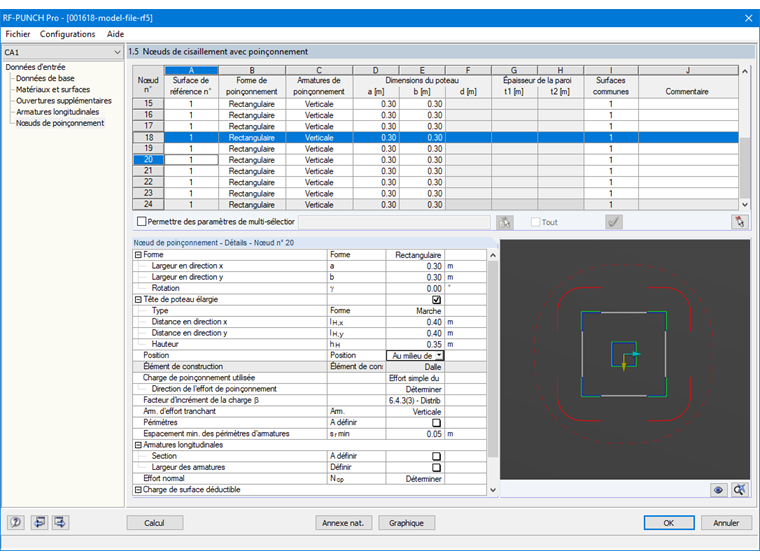Screen dimensions: 760x560
Task: Uncheck 'Tête de poteau élargie' checkbox
Action: pos(436,300)
